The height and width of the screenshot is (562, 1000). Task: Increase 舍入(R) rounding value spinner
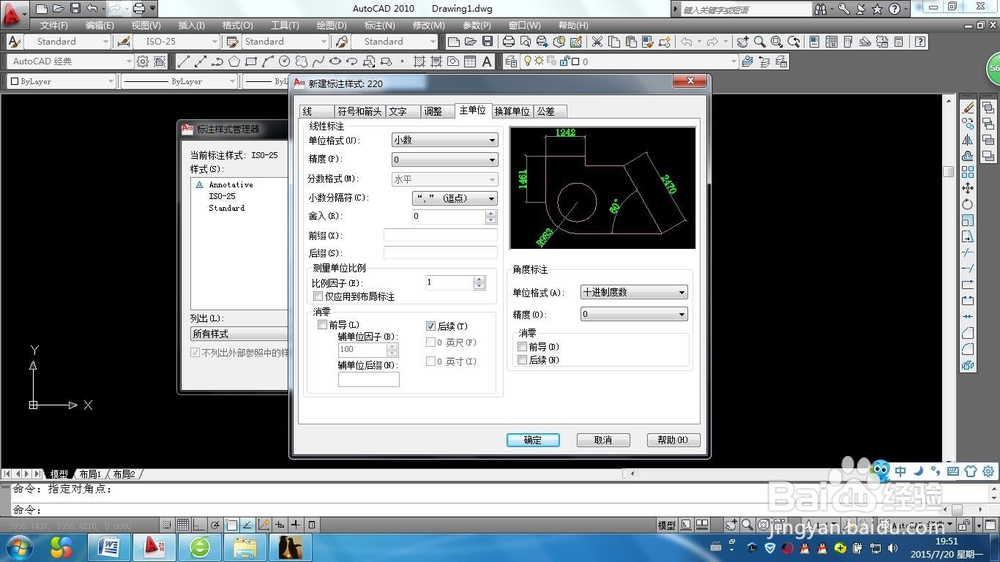click(490, 213)
